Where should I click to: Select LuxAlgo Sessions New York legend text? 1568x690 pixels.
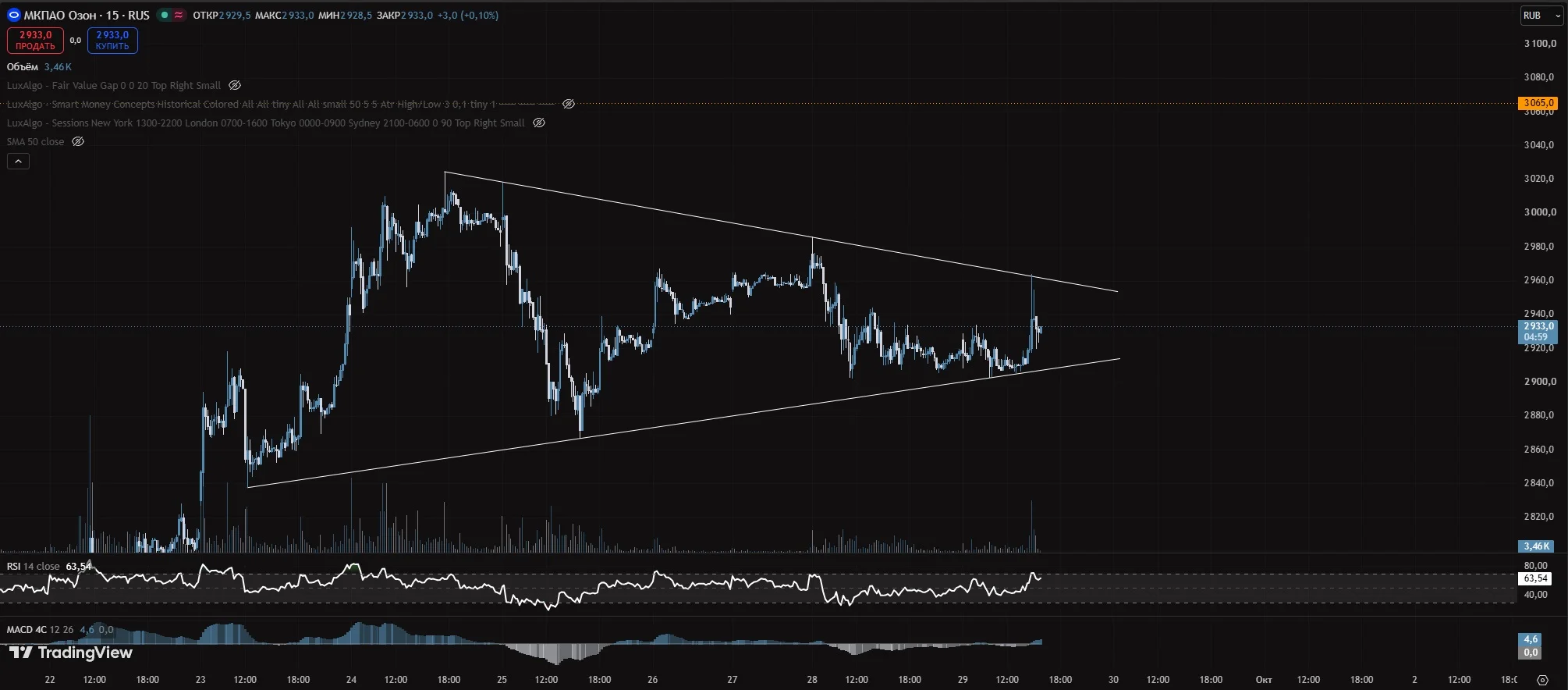click(x=266, y=123)
